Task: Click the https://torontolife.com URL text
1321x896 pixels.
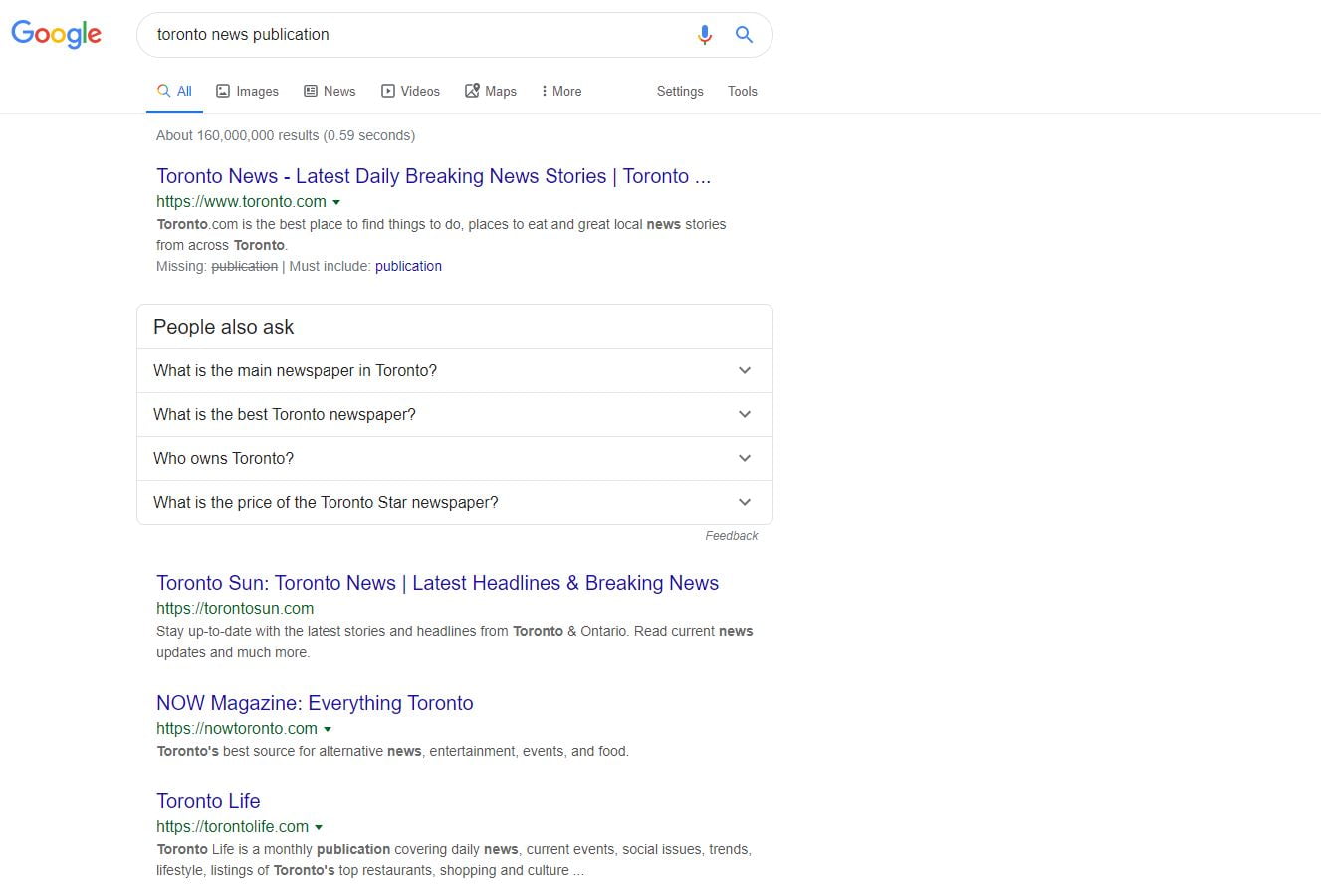Action: [x=232, y=826]
